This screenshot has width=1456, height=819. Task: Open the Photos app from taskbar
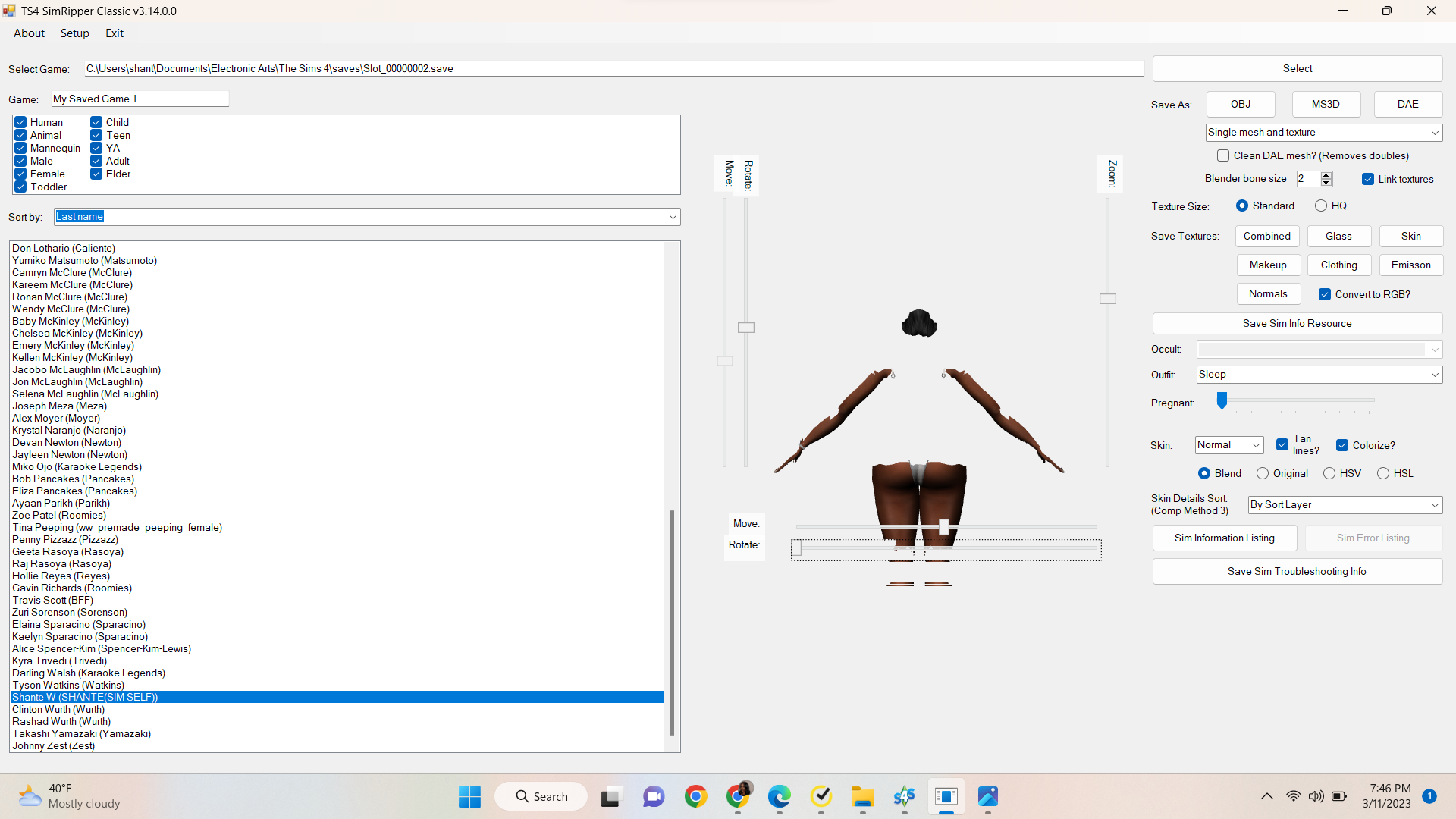(987, 796)
